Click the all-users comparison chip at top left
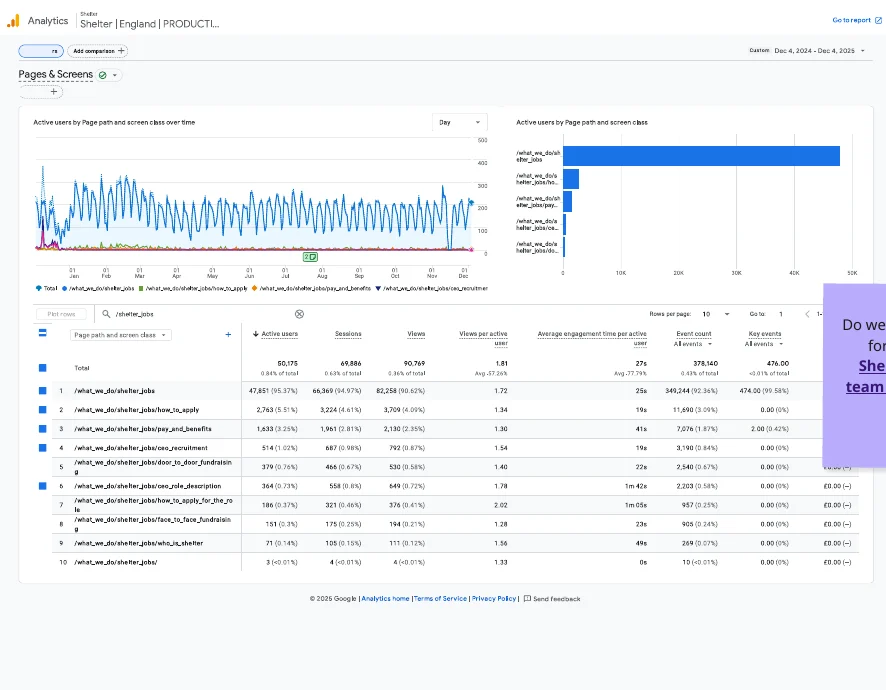The width and height of the screenshot is (886, 690). click(x=41, y=51)
